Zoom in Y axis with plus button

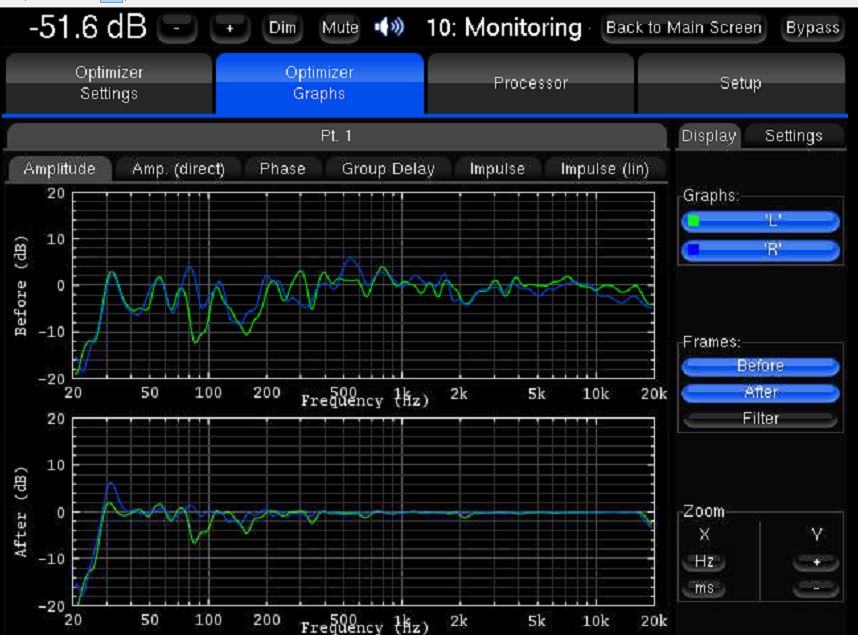click(x=816, y=562)
